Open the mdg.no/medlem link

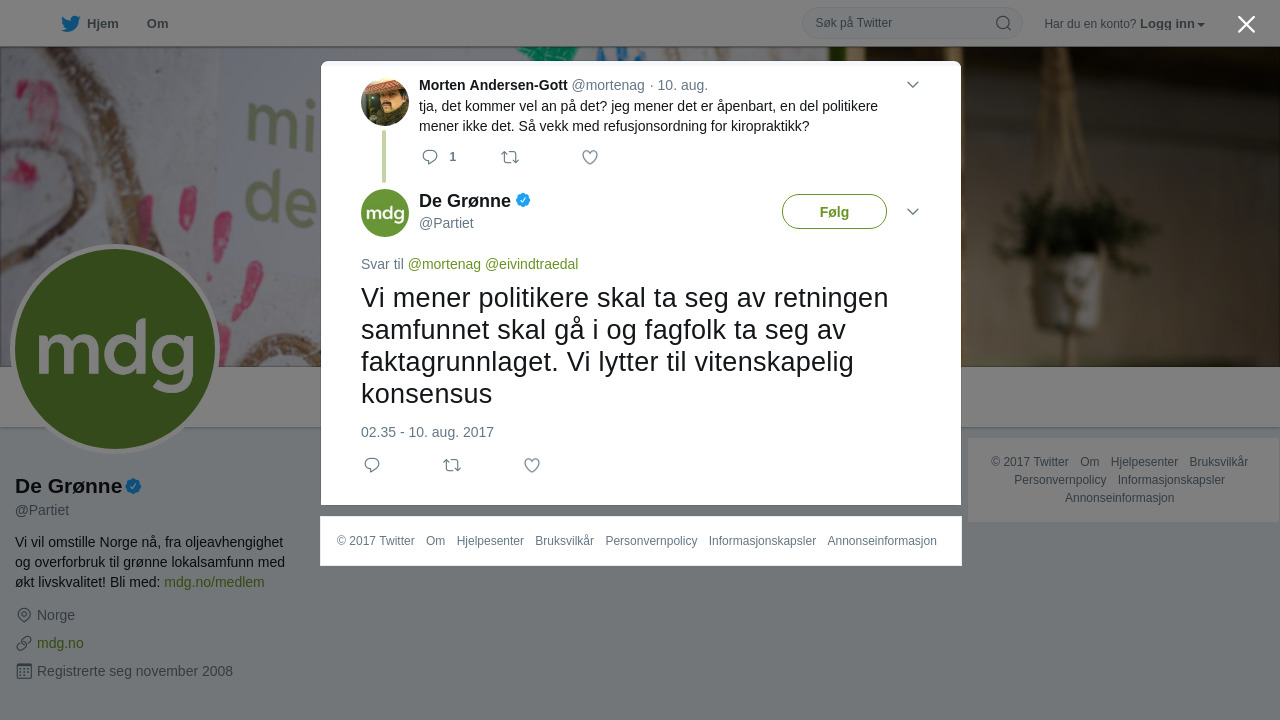[x=214, y=582]
